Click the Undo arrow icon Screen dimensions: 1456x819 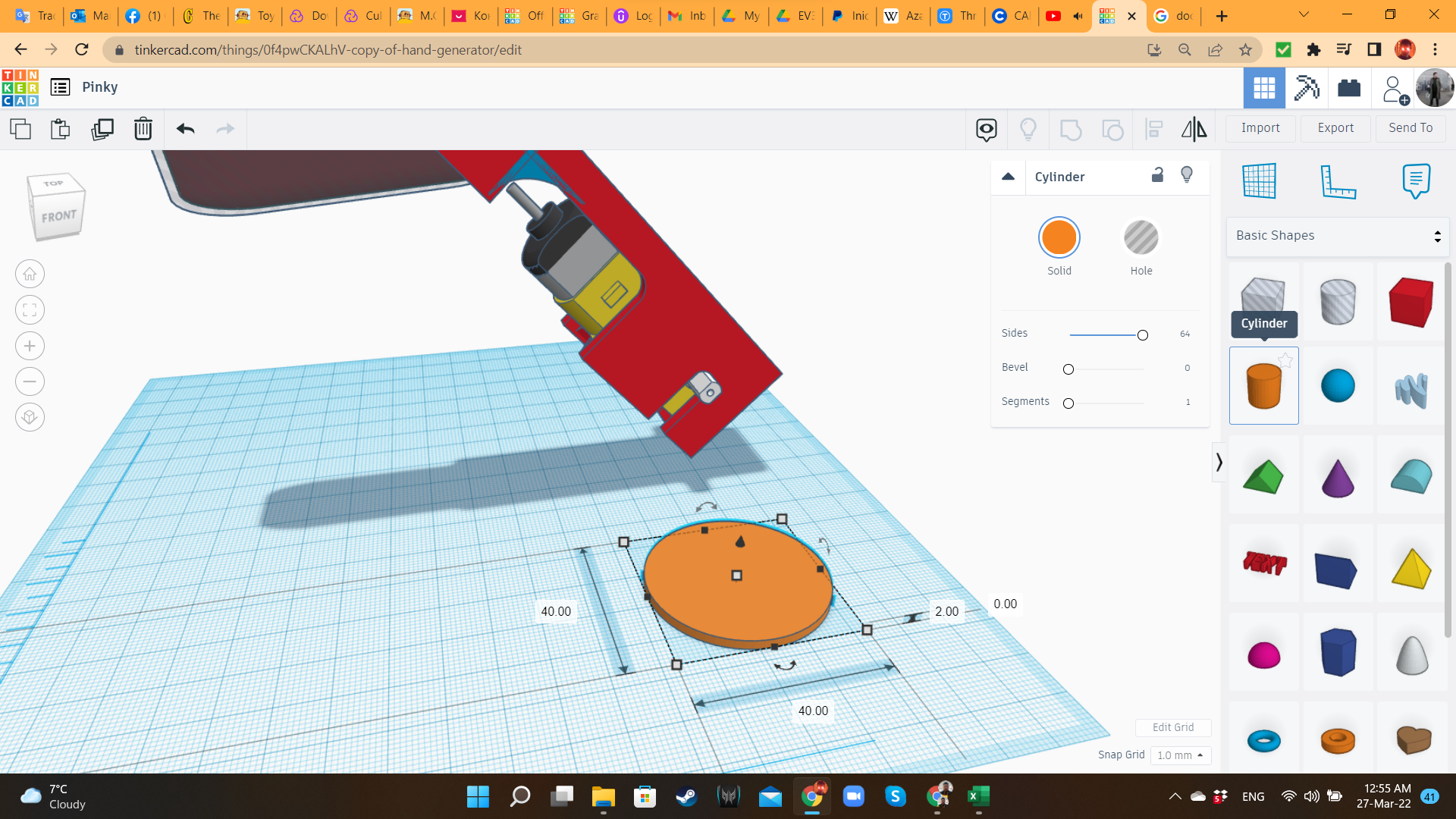(185, 129)
